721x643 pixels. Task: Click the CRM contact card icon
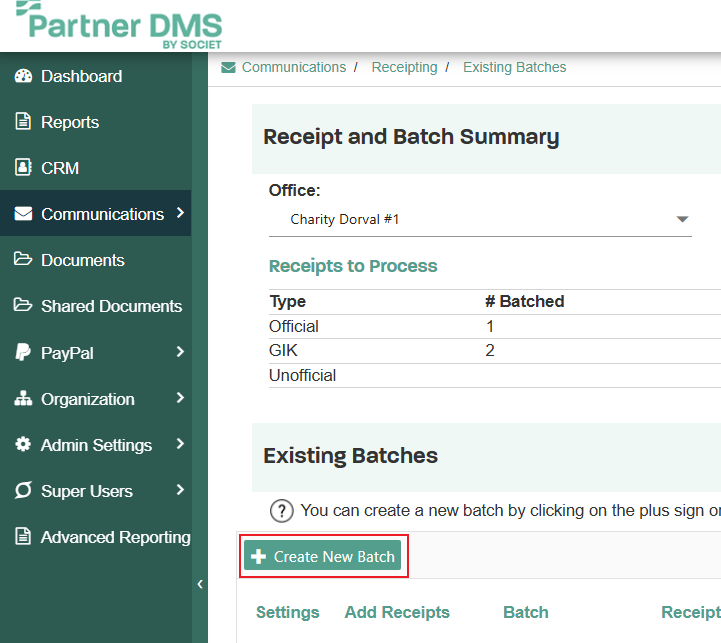[x=23, y=167]
